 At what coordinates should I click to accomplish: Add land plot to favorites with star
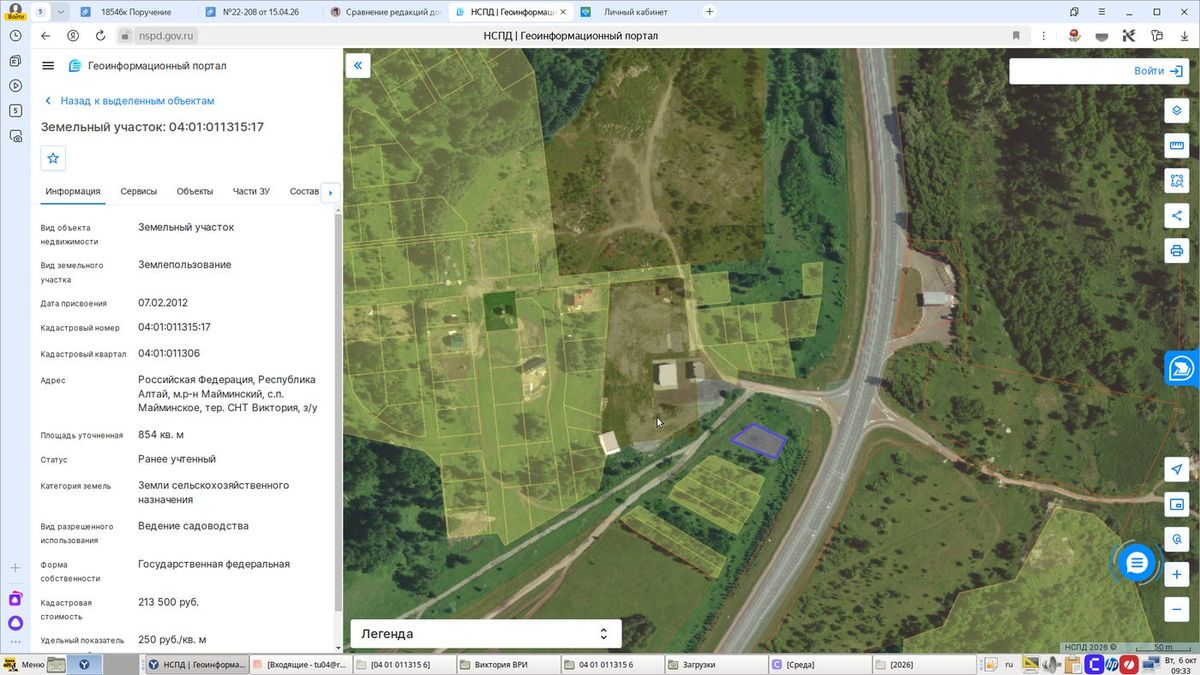click(53, 158)
